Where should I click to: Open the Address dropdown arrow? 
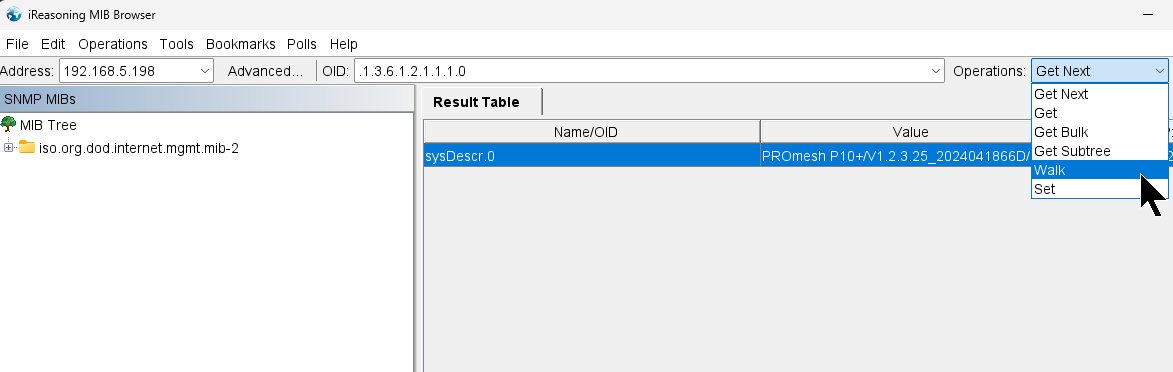tap(205, 71)
